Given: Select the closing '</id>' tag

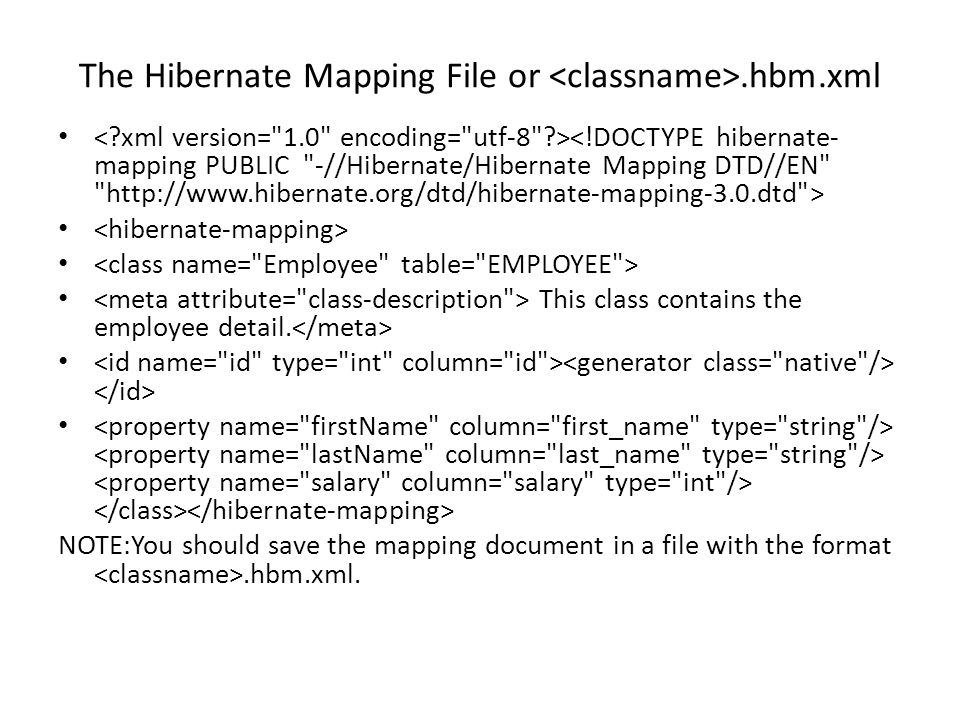Looking at the screenshot, I should (125, 391).
